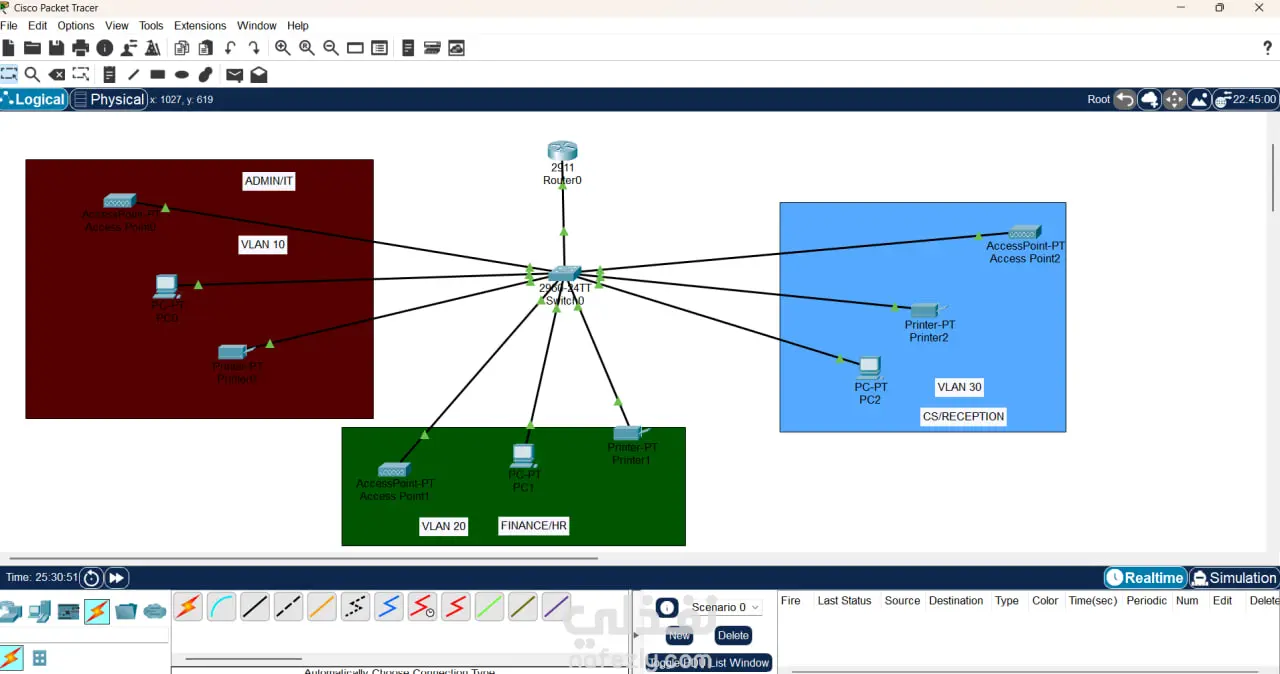Select the Draw Rectangle tool
This screenshot has height=674, width=1280.
[x=157, y=74]
